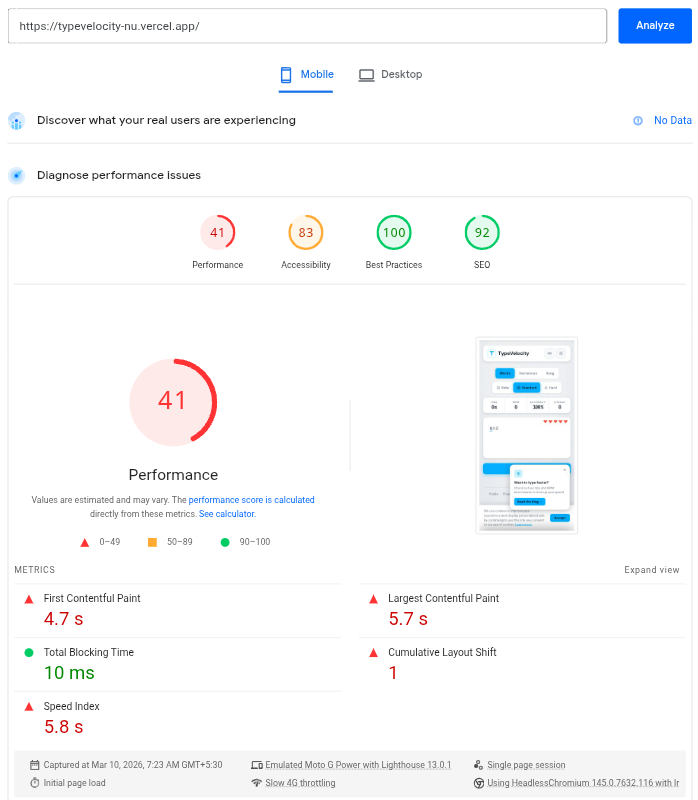Screen dimensions: 698x800
Task: Click the large Performance 41 gauge
Action: click(173, 402)
